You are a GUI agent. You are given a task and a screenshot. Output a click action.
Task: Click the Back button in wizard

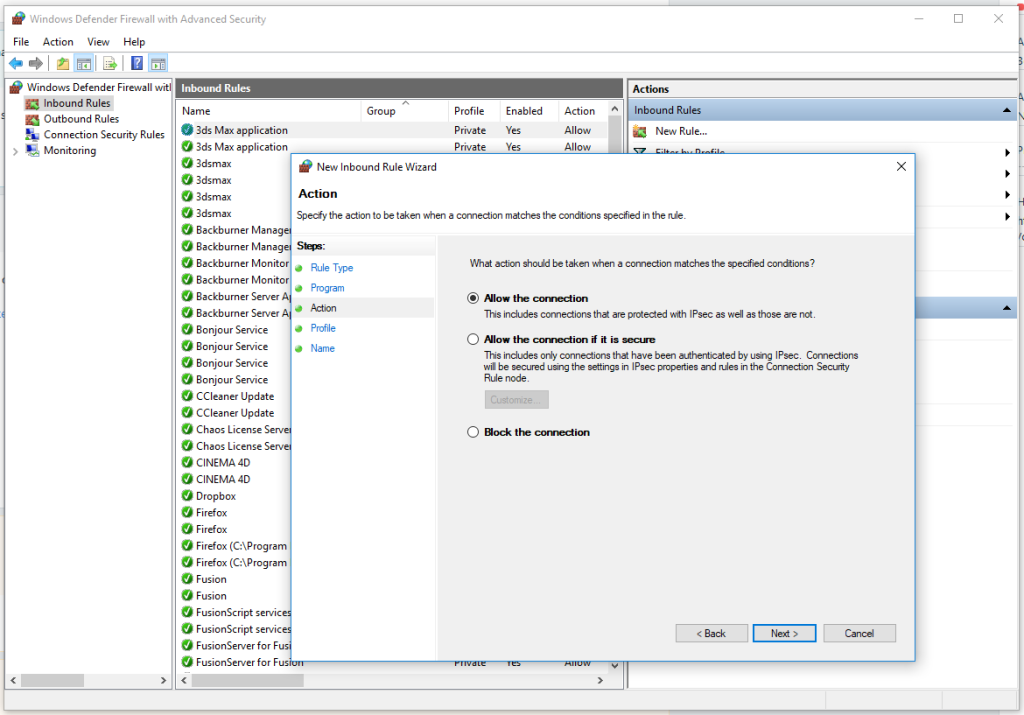(711, 633)
